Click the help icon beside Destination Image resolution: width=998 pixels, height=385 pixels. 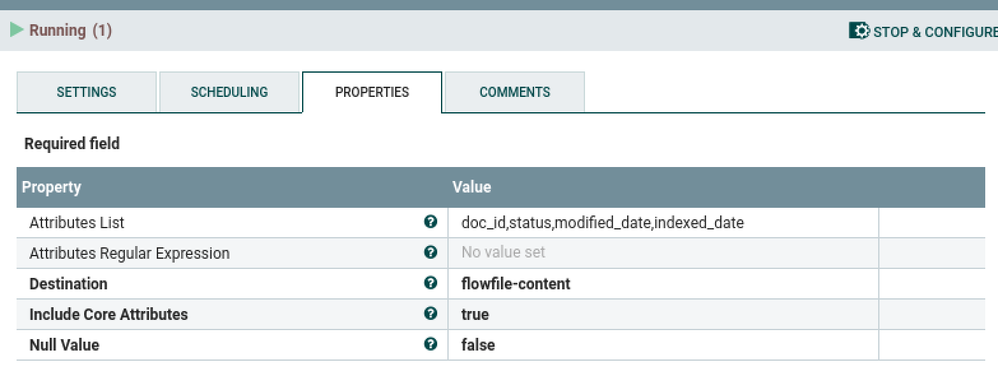(430, 283)
